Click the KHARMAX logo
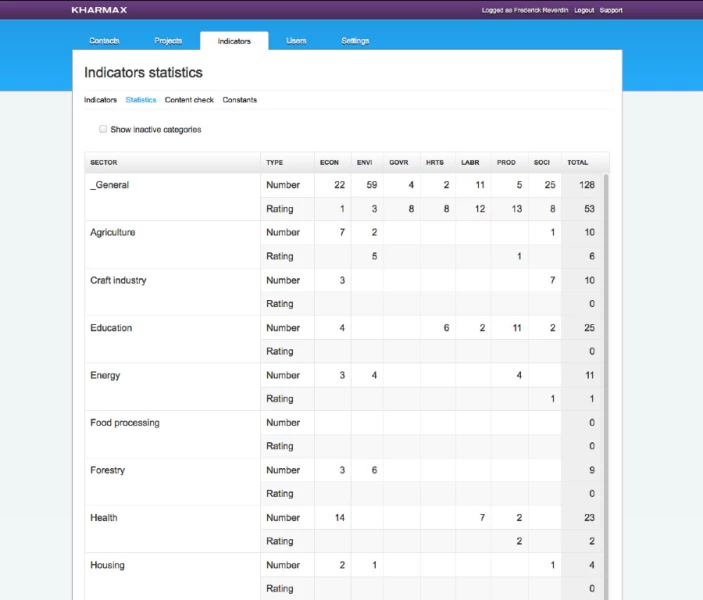 coord(99,10)
